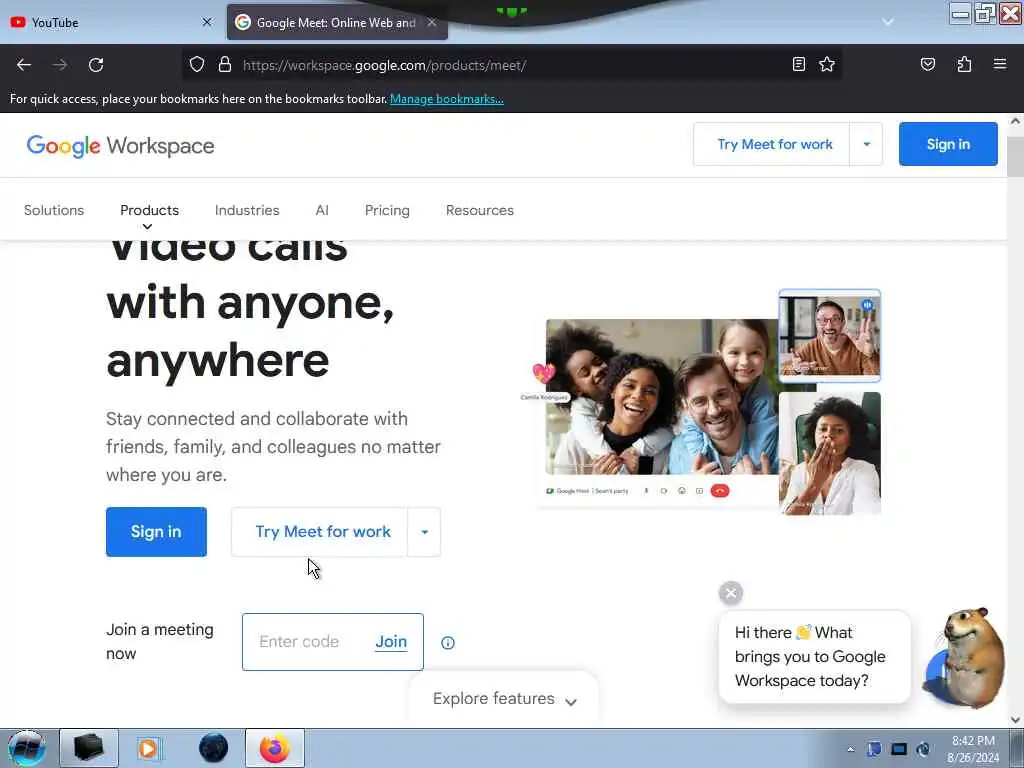Open the Pocket save icon
The width and height of the screenshot is (1024, 768).
[927, 64]
